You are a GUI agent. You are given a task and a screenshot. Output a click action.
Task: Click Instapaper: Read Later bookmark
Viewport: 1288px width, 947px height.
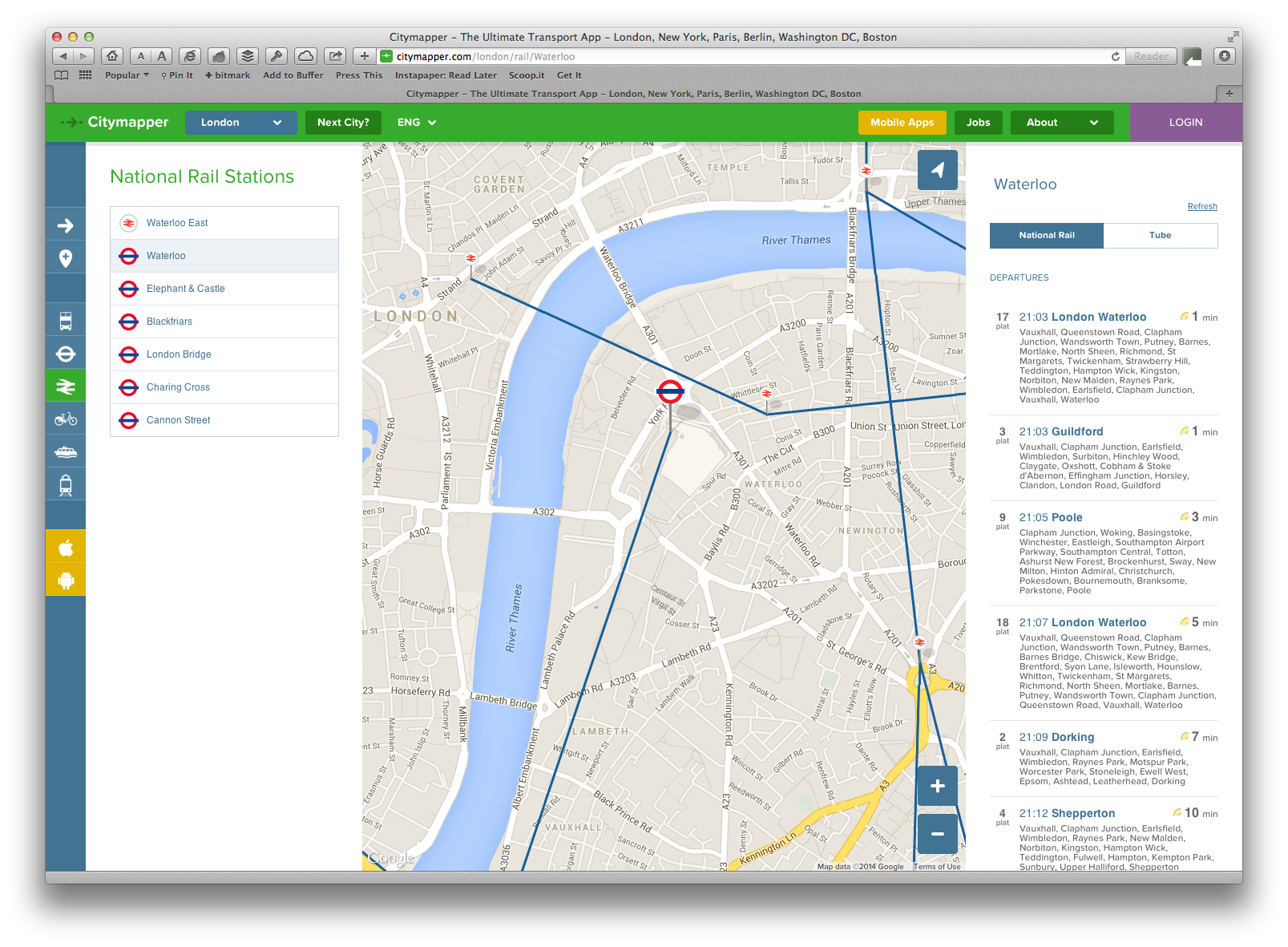point(446,75)
